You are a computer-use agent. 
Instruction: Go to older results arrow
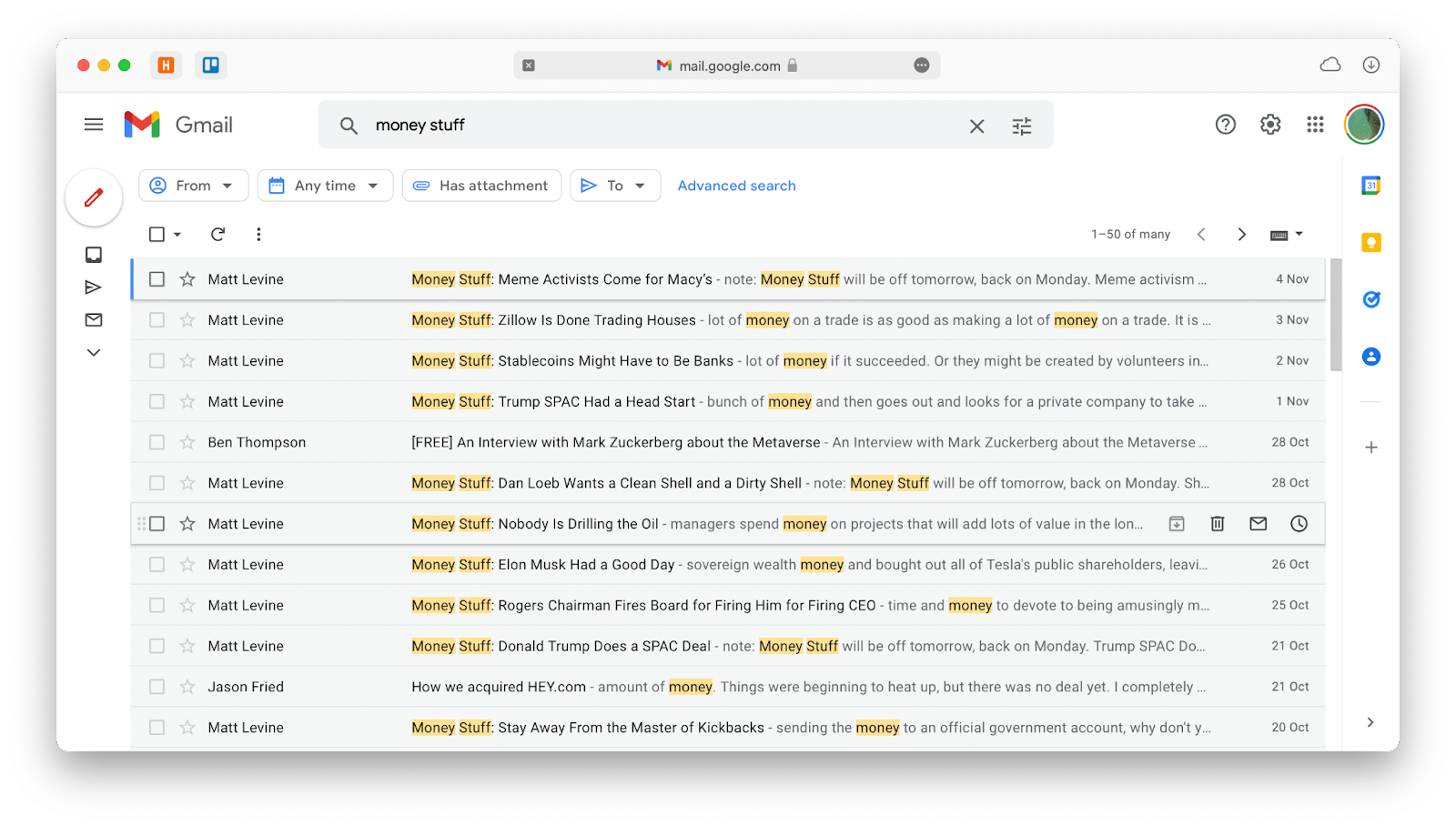(1242, 235)
